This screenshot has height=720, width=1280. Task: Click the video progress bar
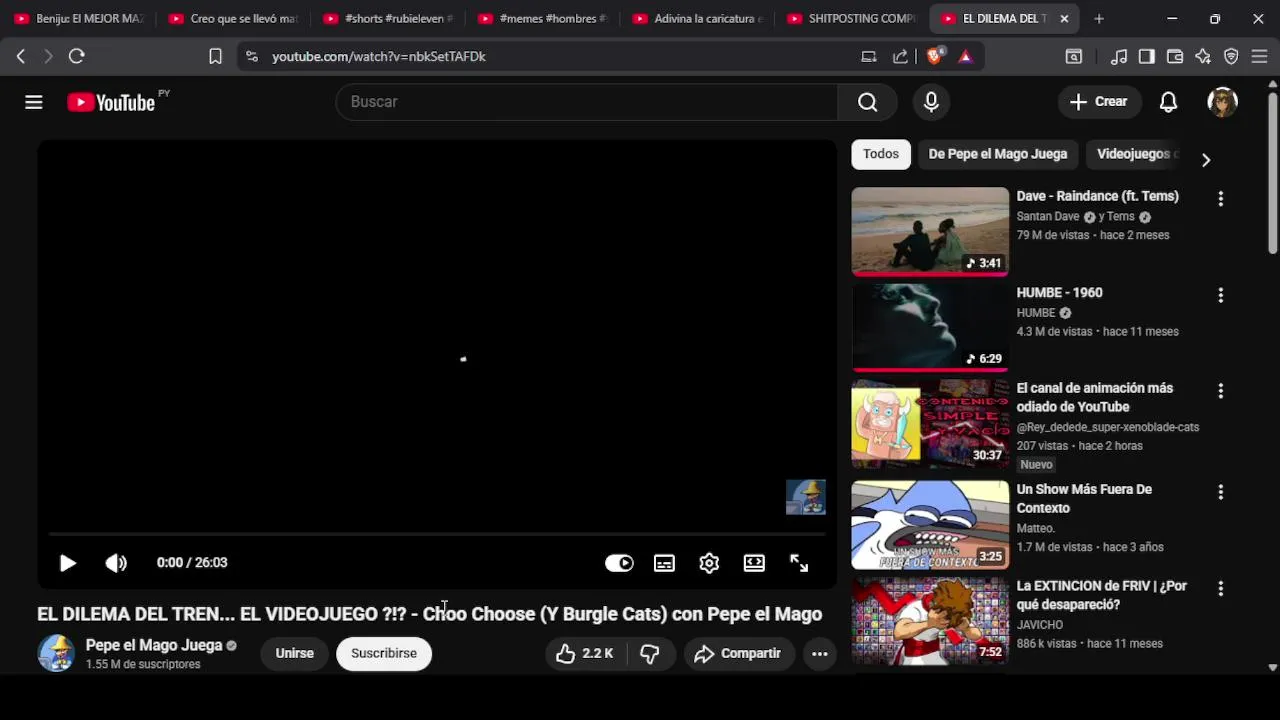pos(437,535)
